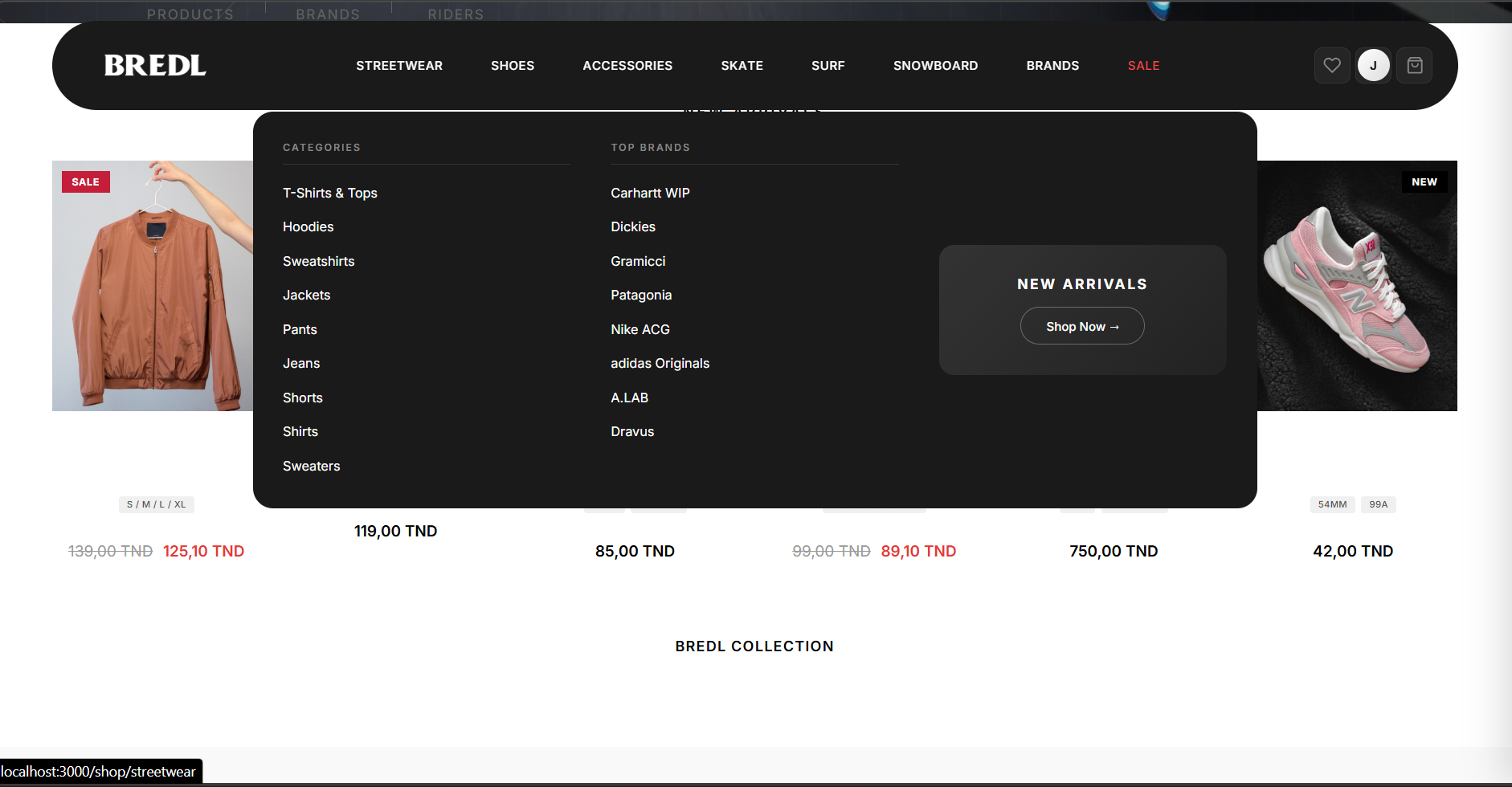Open Dickies brand link

tap(633, 227)
